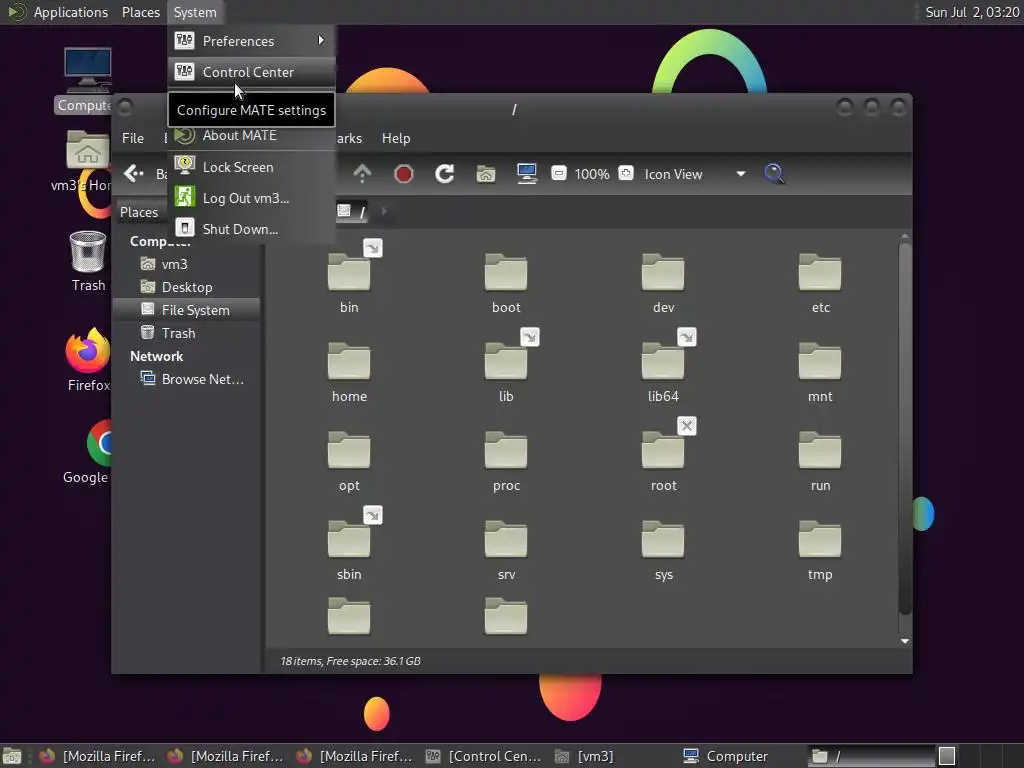Click the Search magnifier toolbar icon
1024x768 pixels.
(x=774, y=174)
